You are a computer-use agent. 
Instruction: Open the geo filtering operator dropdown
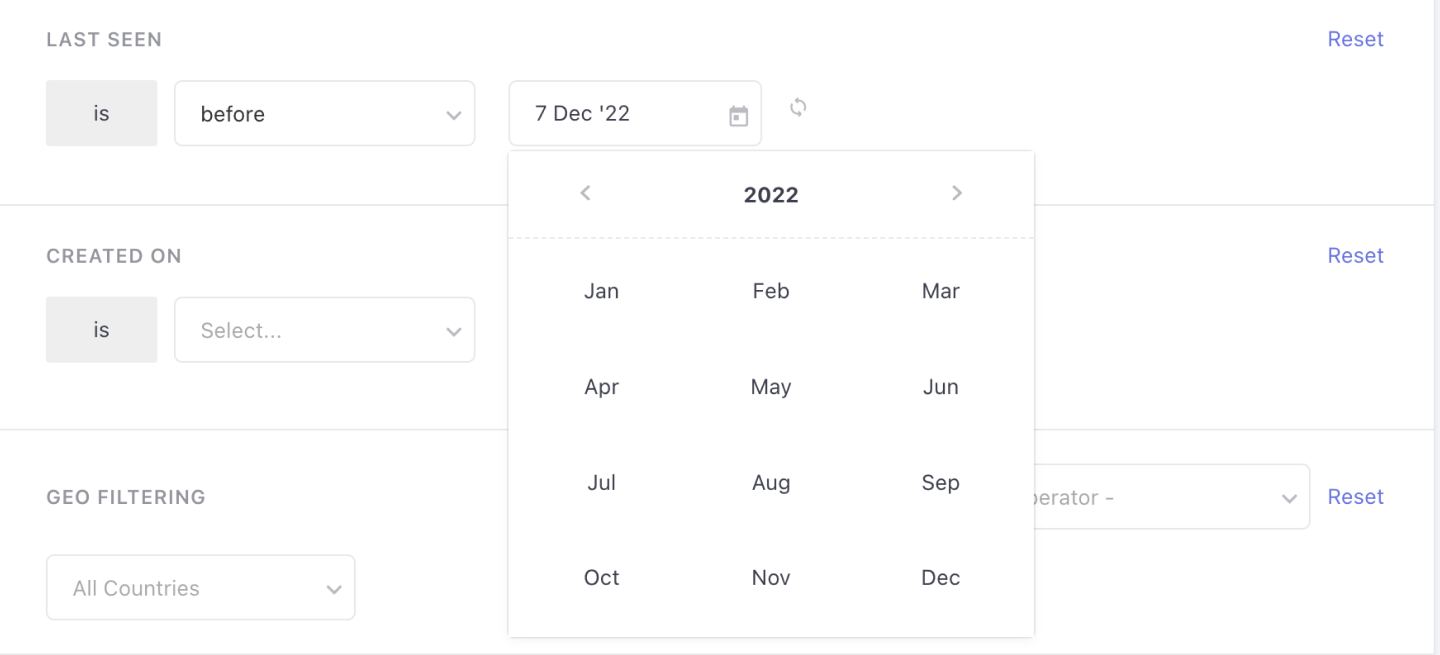[1170, 497]
